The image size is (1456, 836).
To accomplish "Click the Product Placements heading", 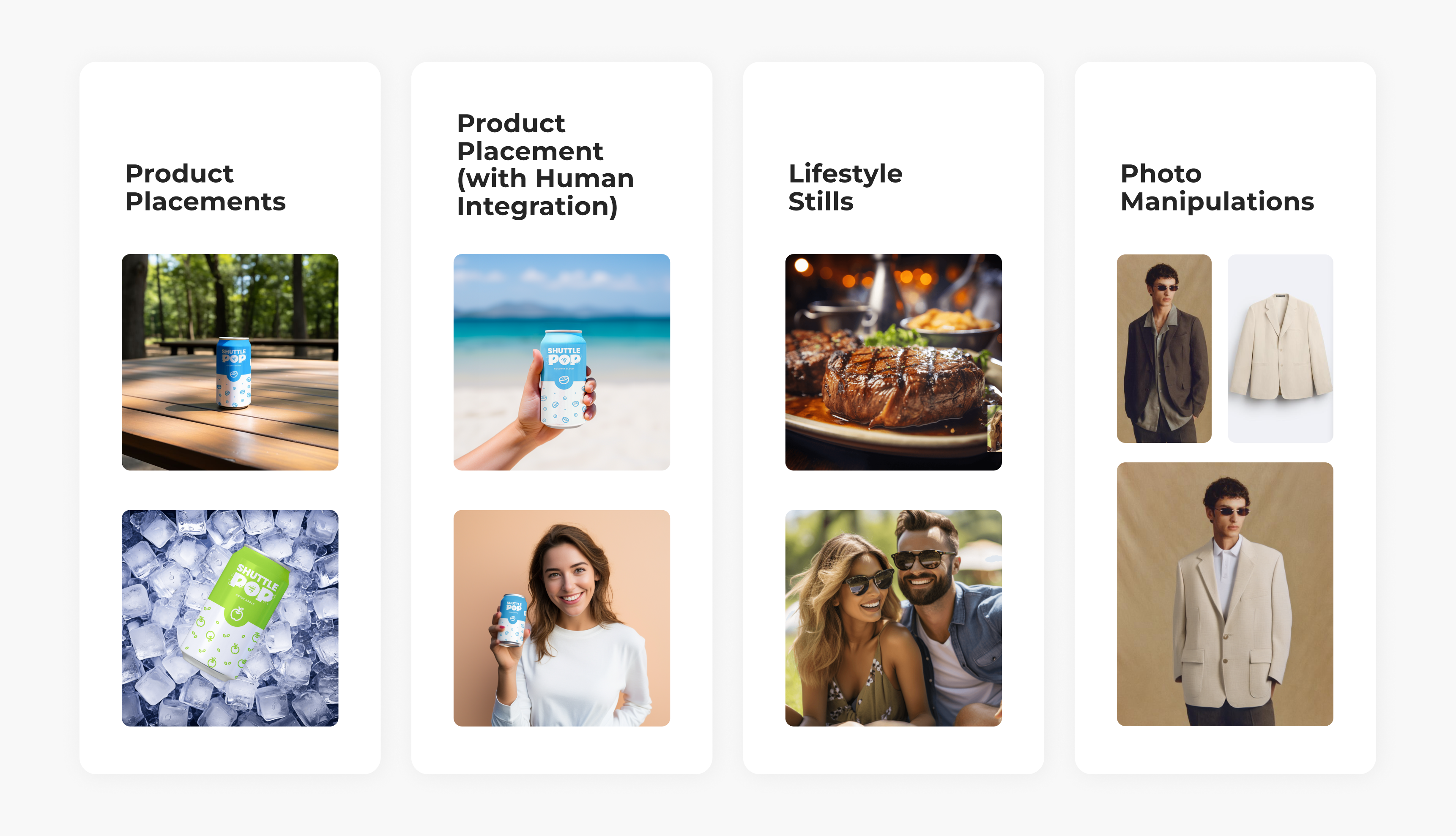I will (x=205, y=187).
